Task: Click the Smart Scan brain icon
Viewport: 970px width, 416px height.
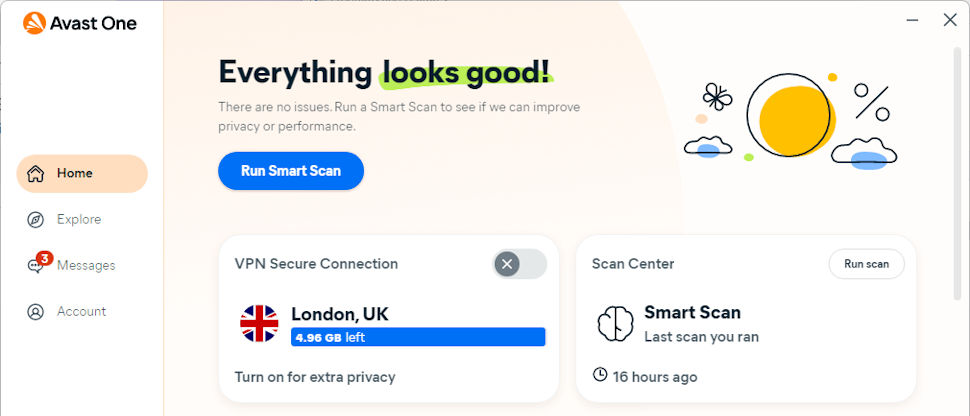Action: coord(615,324)
